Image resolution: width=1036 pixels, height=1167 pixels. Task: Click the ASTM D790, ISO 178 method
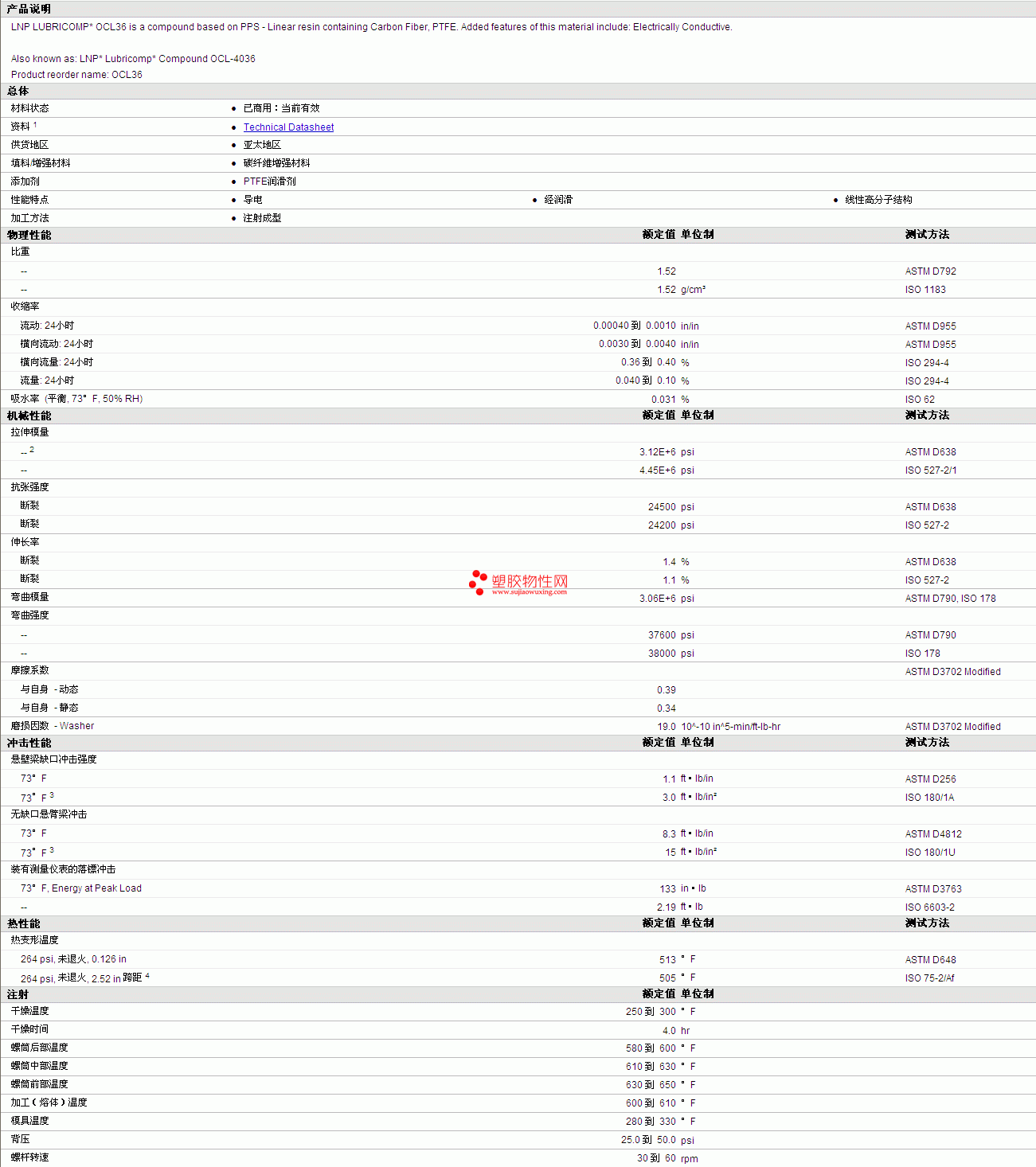[950, 599]
